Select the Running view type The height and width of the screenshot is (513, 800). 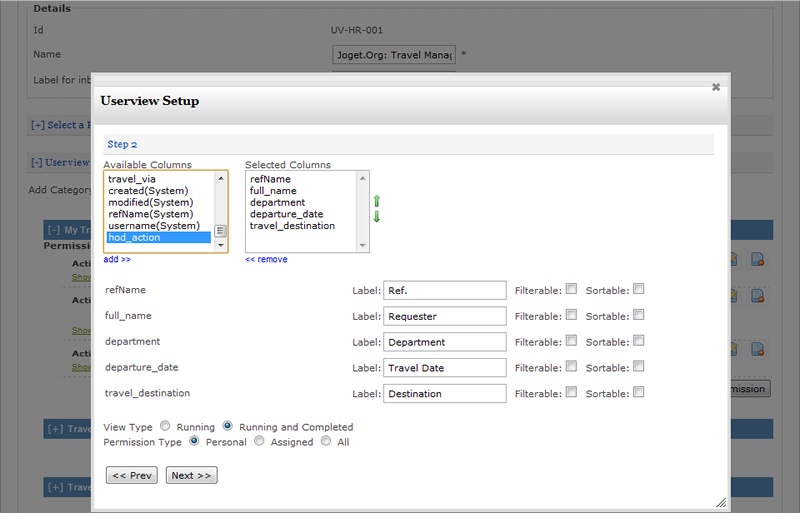(165, 426)
